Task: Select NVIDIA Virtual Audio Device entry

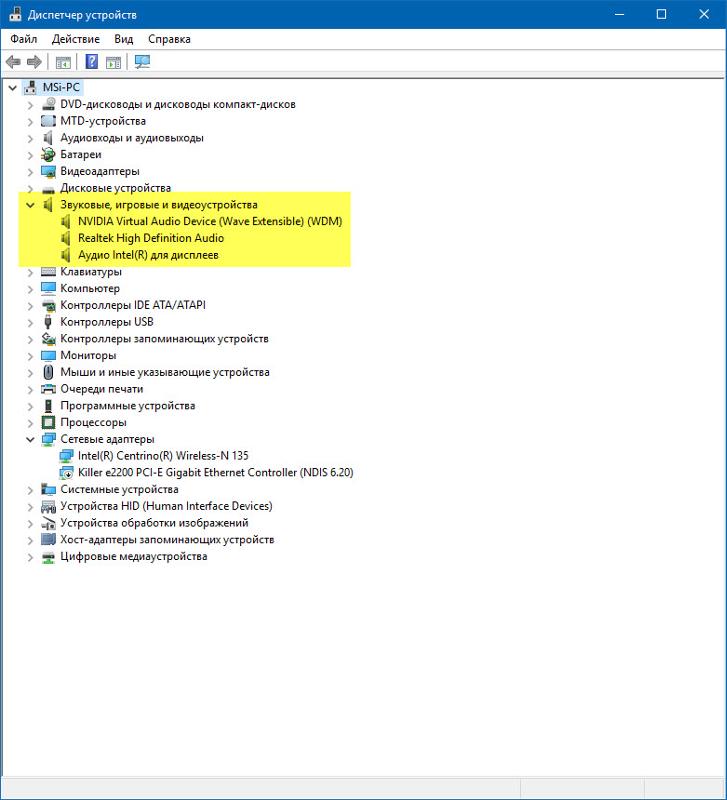Action: click(209, 221)
